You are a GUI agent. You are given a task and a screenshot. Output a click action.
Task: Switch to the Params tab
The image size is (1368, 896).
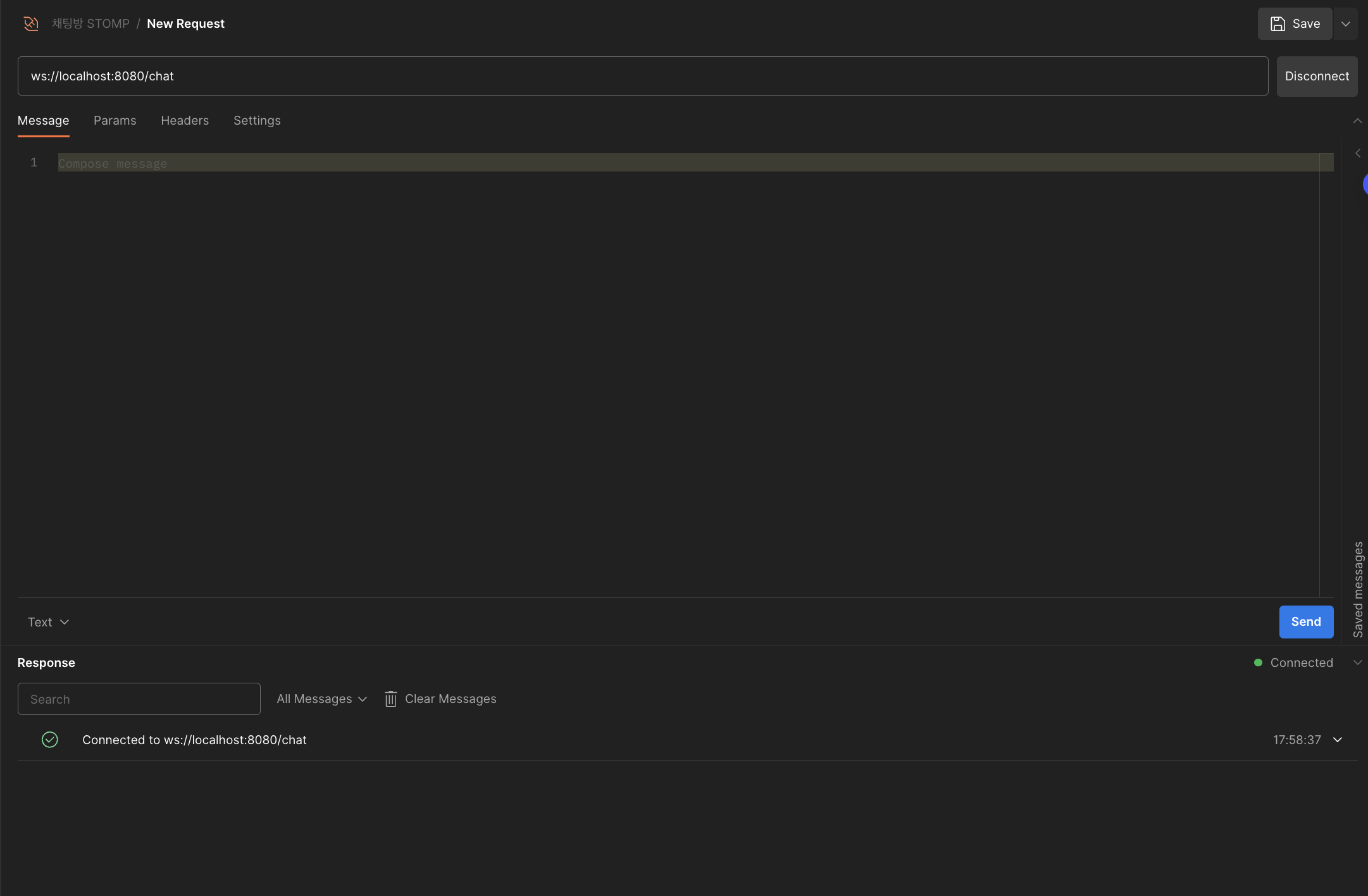click(x=115, y=120)
